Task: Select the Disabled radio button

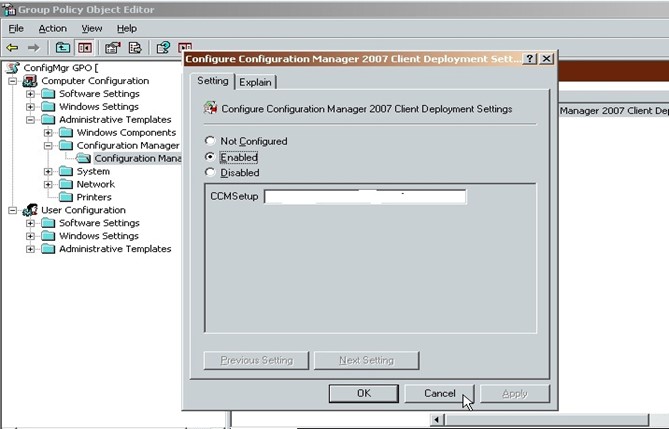Action: [x=210, y=172]
